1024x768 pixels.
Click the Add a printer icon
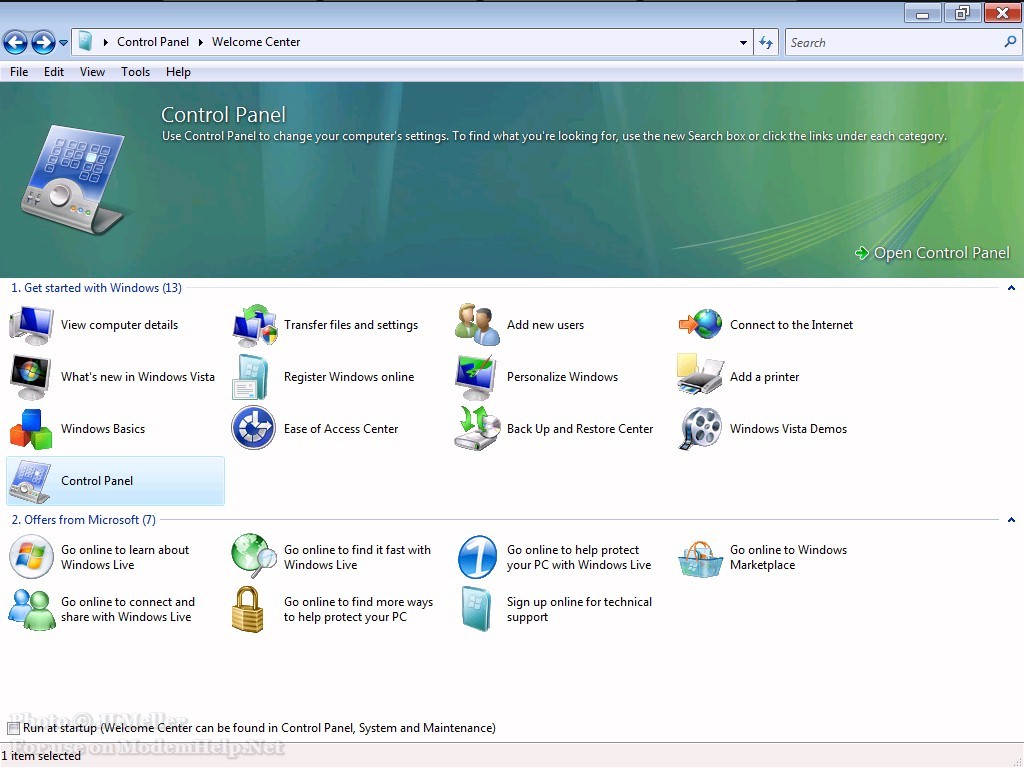click(700, 374)
